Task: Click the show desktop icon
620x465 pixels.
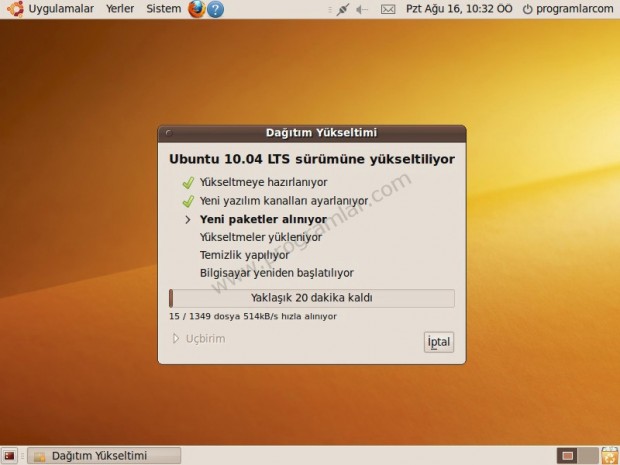Action: [9, 456]
